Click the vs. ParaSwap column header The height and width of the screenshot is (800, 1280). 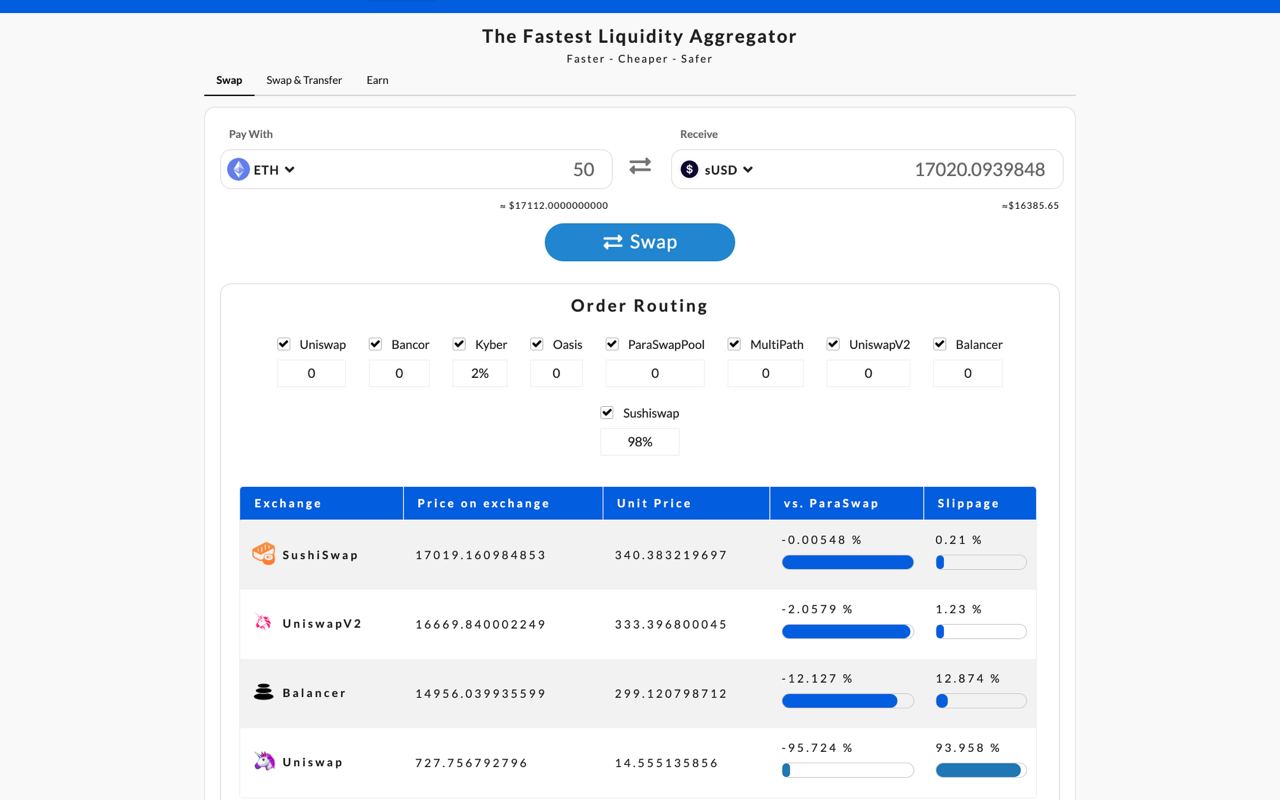tap(846, 503)
